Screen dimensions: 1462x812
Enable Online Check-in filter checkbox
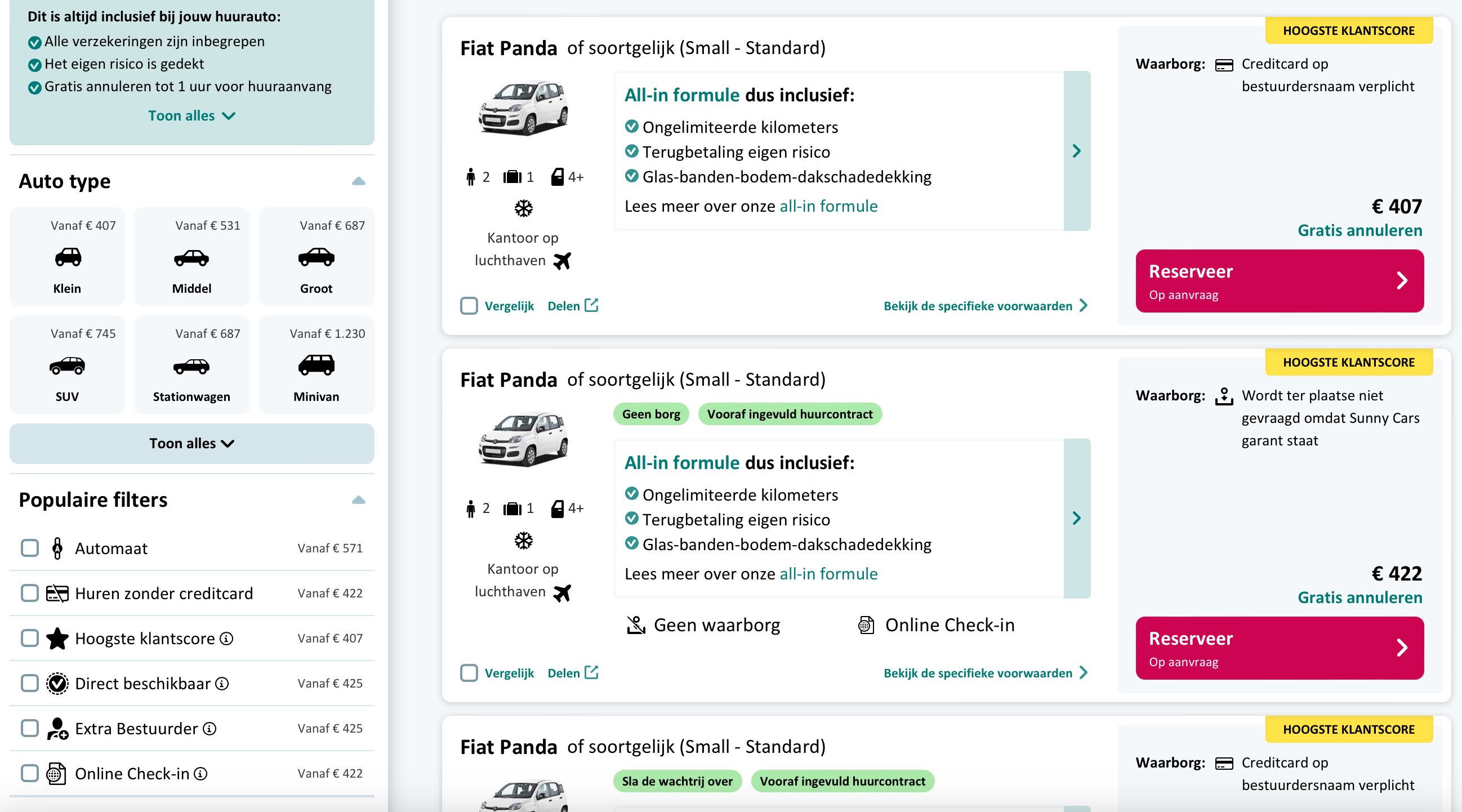tap(29, 774)
